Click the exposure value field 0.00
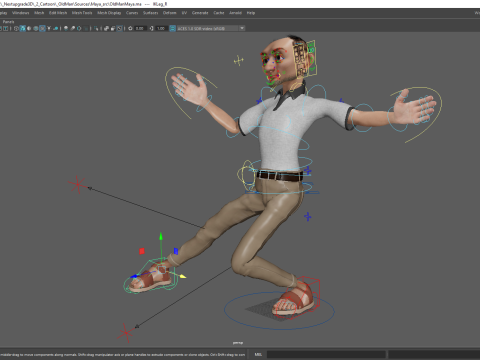The width and height of the screenshot is (480, 360). pyautogui.click(x=140, y=28)
